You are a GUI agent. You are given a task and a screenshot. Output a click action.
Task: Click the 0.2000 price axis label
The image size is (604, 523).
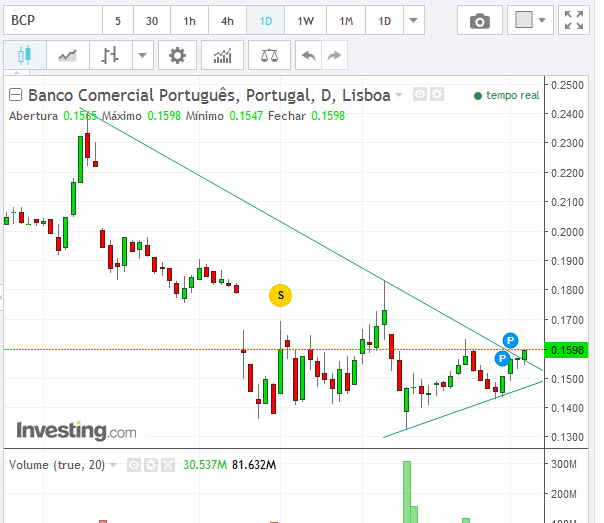tap(567, 232)
